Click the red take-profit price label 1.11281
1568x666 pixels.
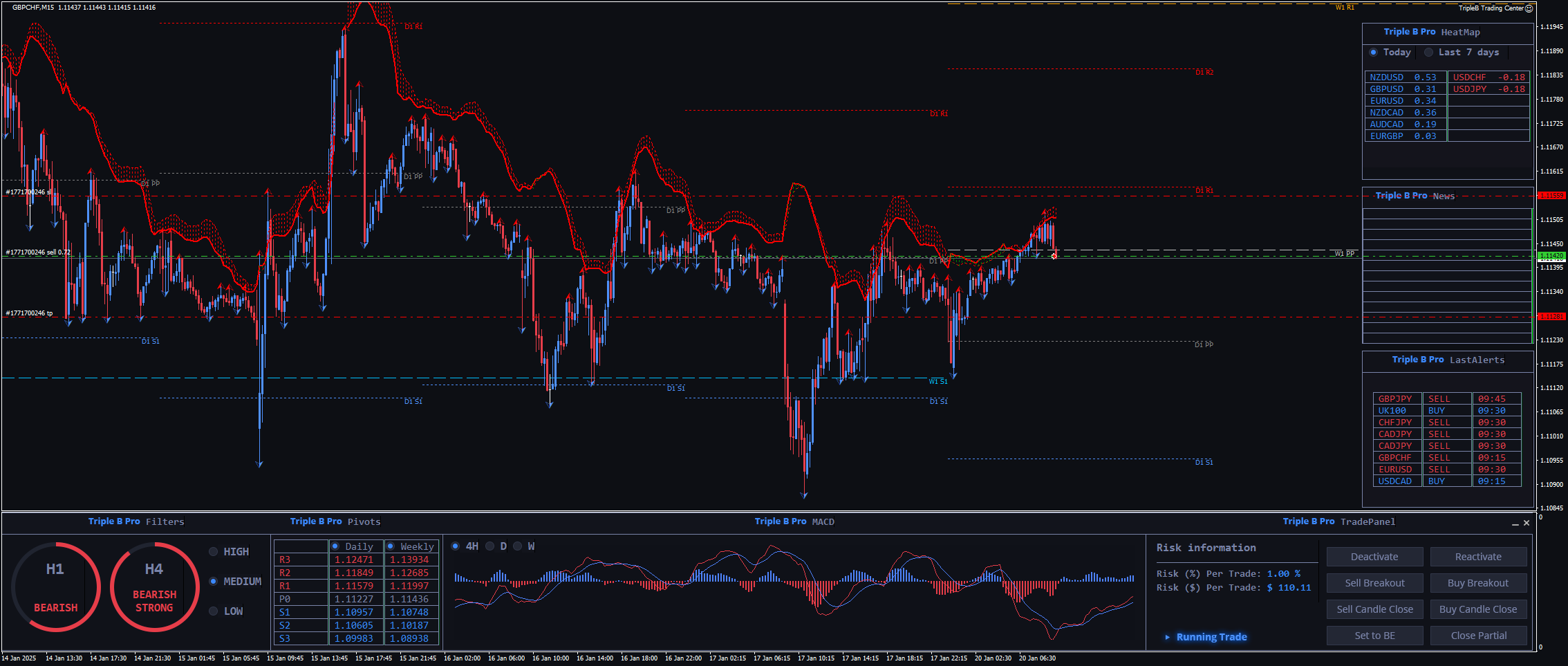point(1551,317)
